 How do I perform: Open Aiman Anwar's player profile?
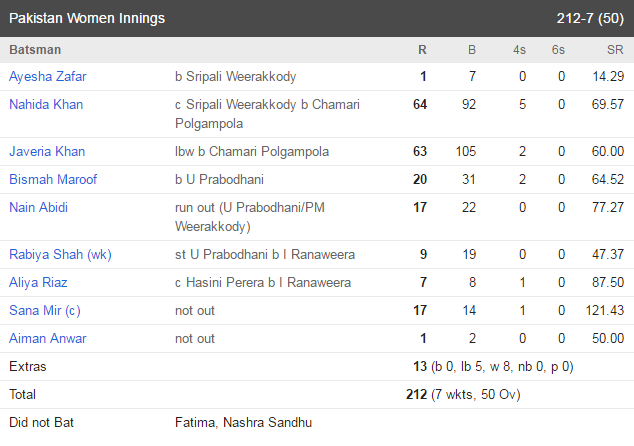pyautogui.click(x=48, y=338)
